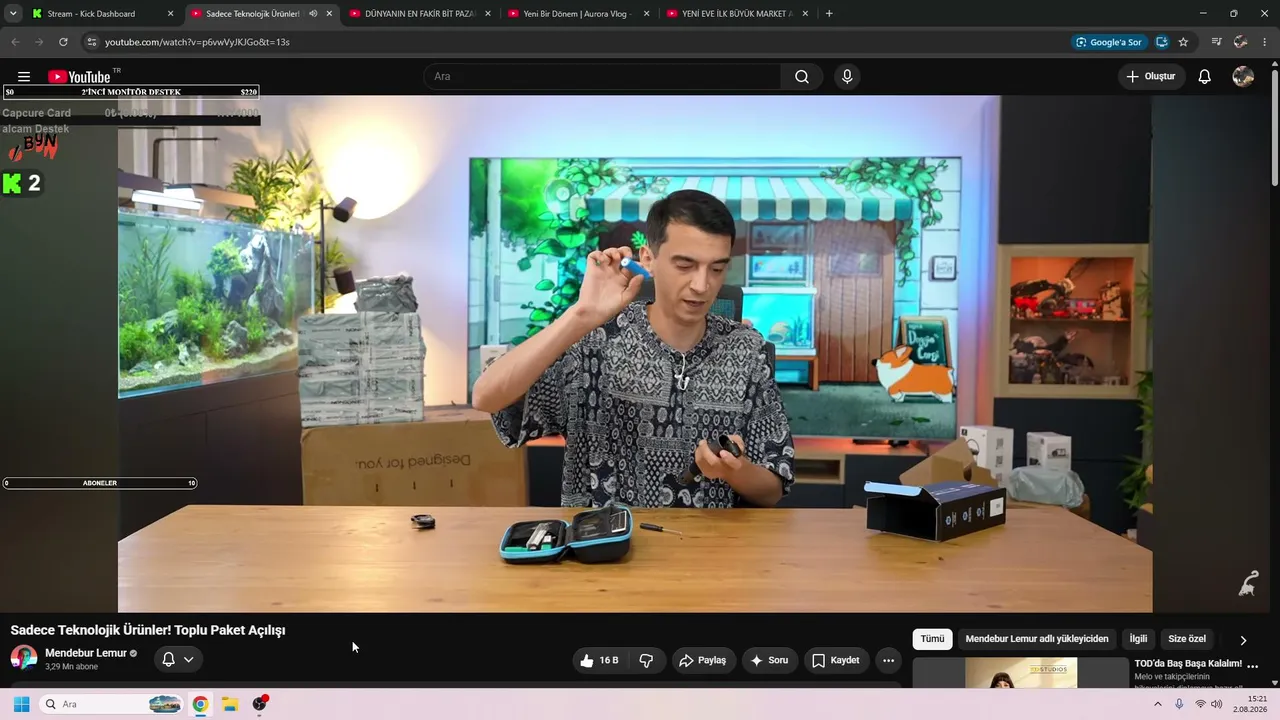Install the app from the address bar
This screenshot has height=720, width=1280.
[x=1161, y=42]
